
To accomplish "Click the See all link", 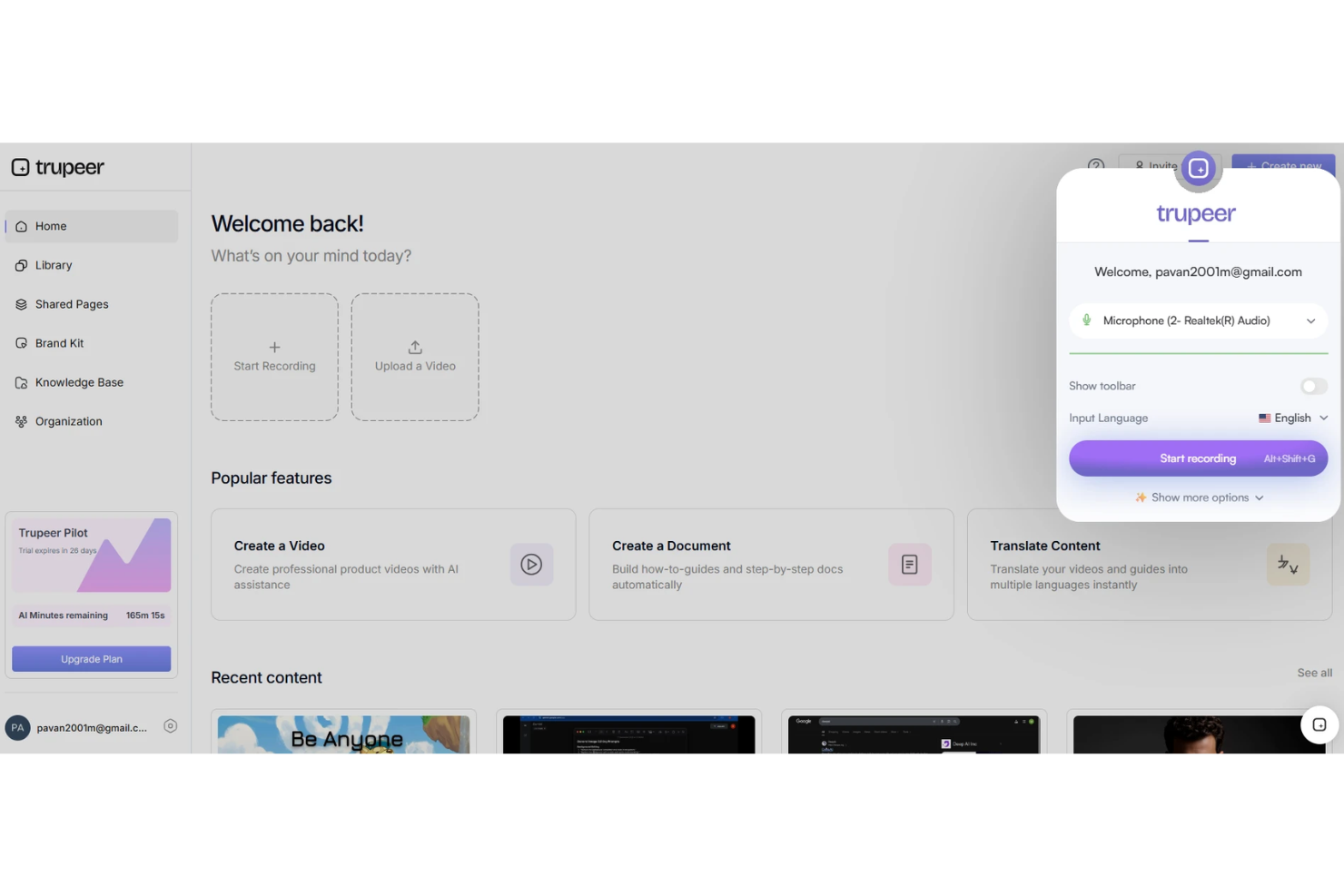I will (1314, 673).
